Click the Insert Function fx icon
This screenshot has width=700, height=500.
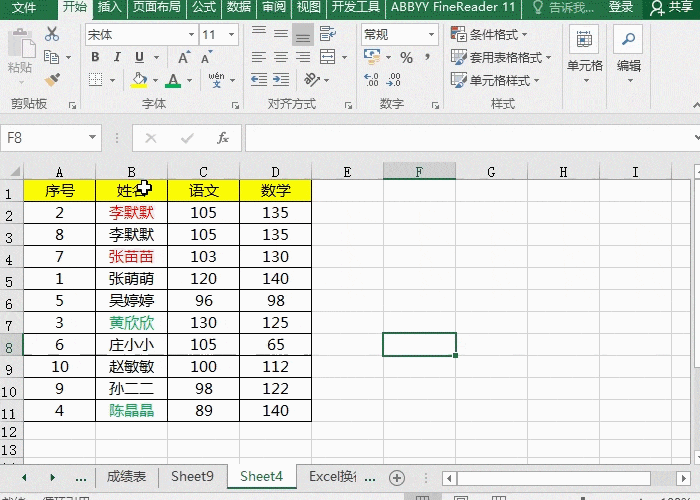tap(223, 138)
